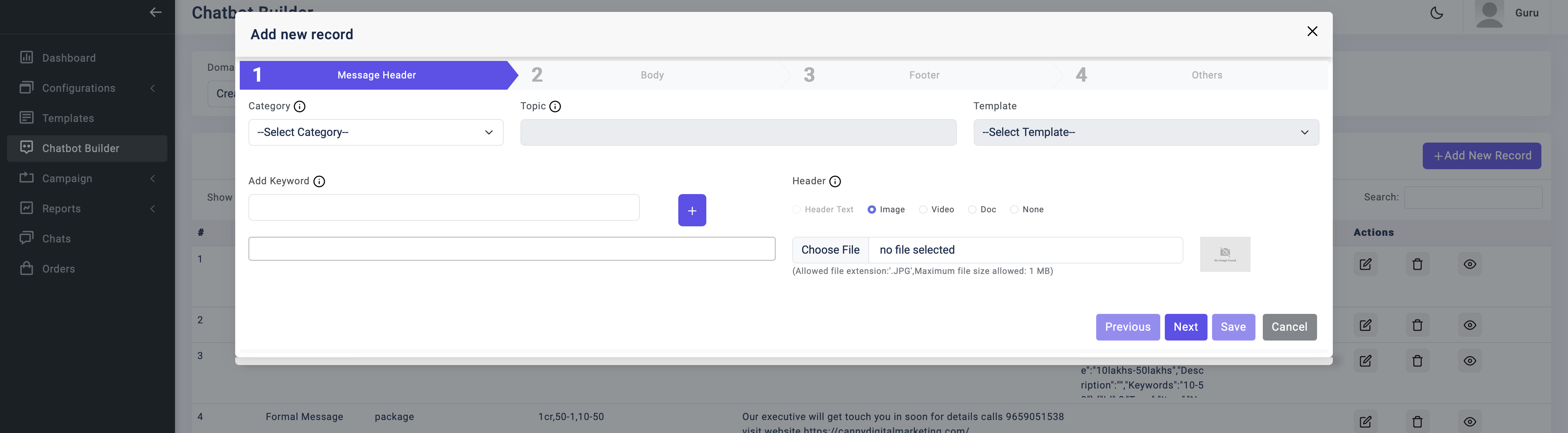Image resolution: width=1568 pixels, height=433 pixels.
Task: Click the Topic info icon
Action: 555,106
